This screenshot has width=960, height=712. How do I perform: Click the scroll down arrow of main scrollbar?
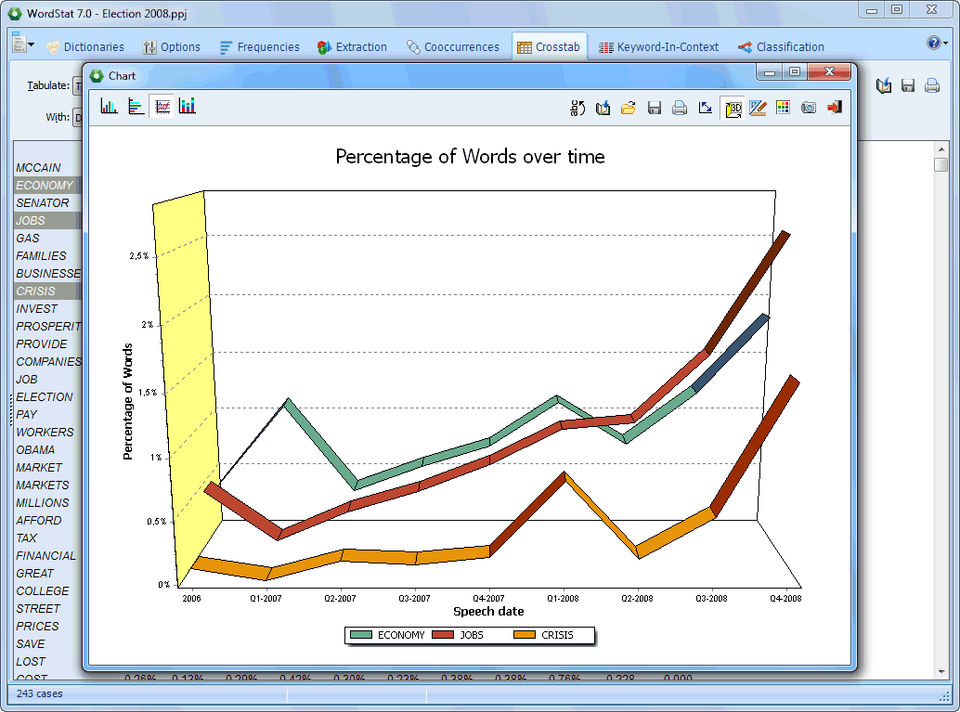tap(941, 672)
